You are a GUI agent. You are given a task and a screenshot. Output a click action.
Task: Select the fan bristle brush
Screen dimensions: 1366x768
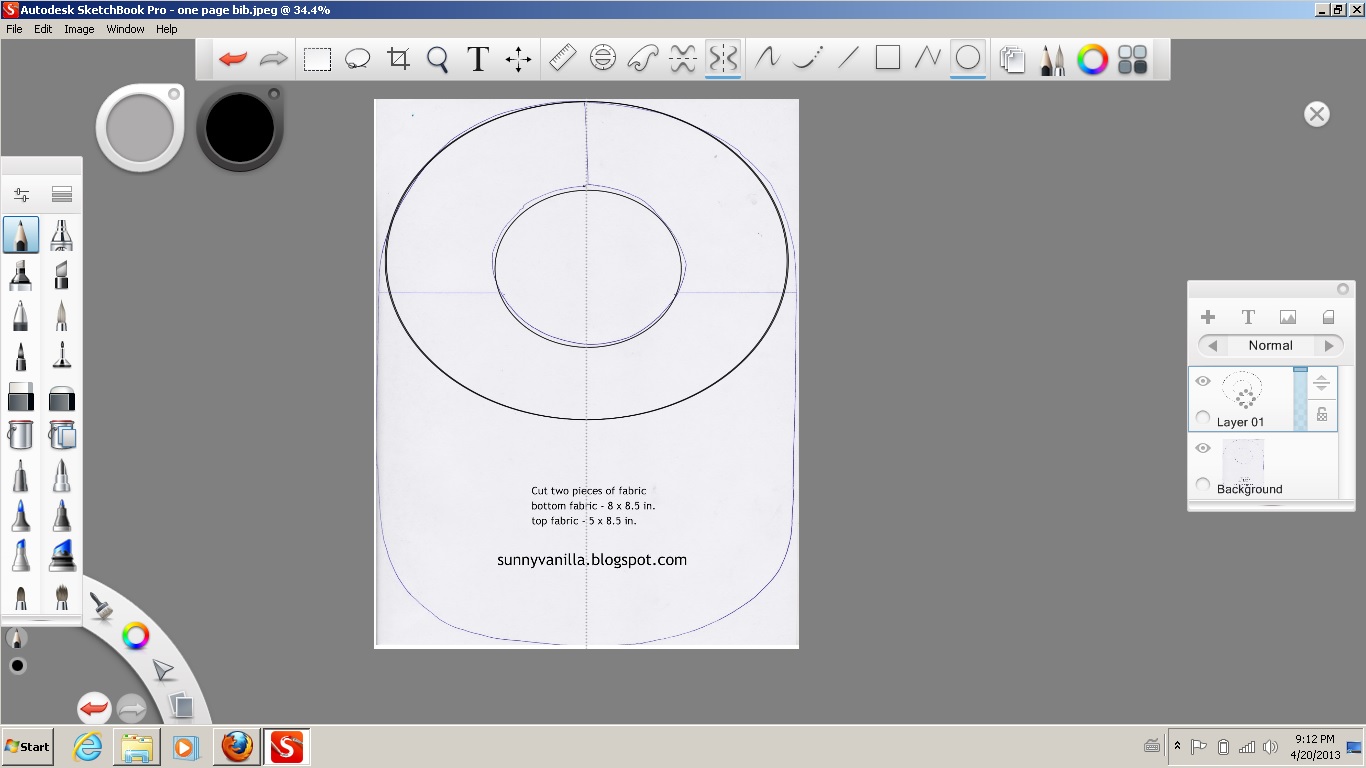coord(62,597)
